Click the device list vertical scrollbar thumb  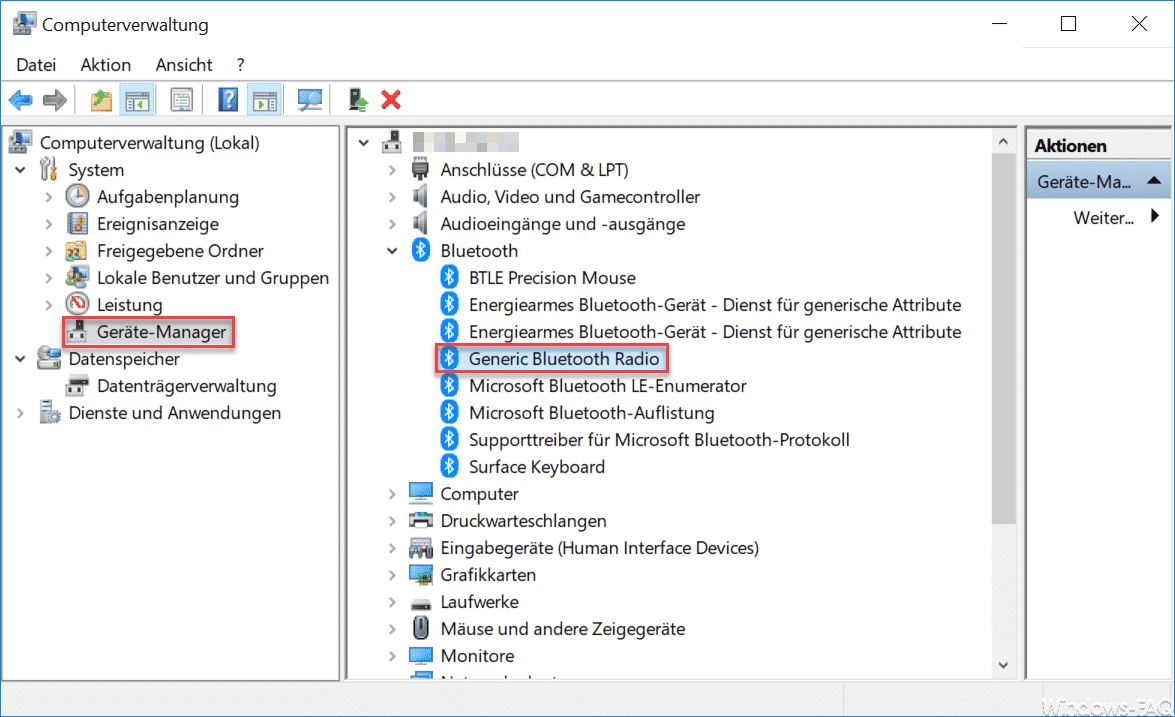click(x=1003, y=339)
